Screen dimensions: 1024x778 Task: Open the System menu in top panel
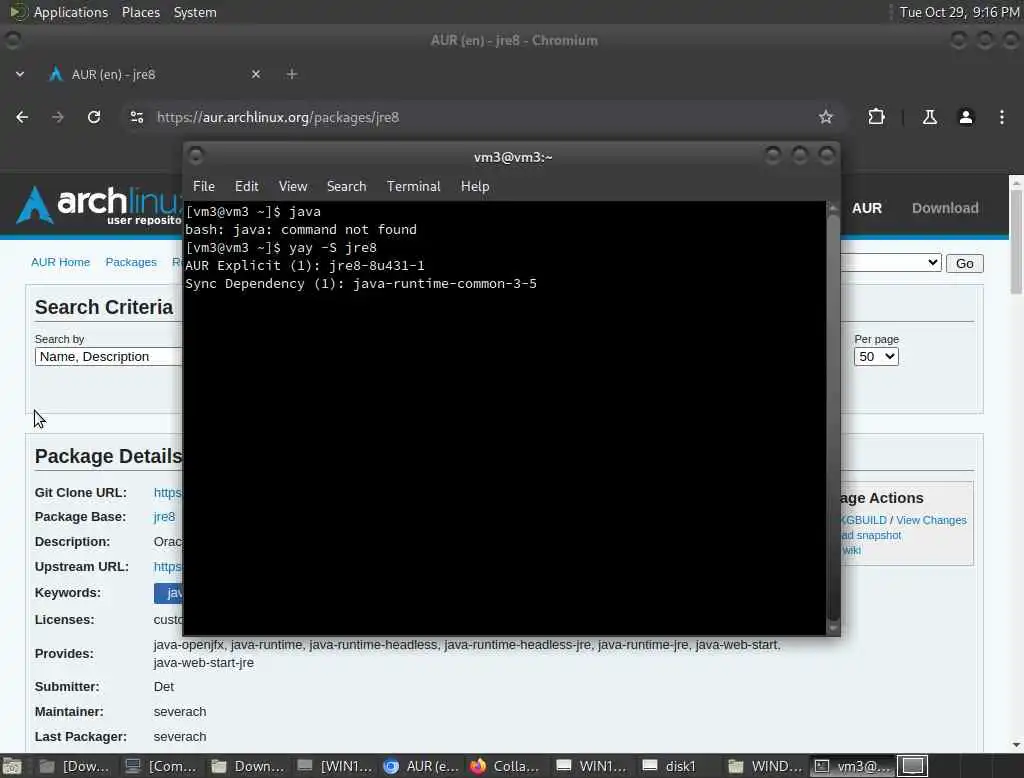pos(195,12)
